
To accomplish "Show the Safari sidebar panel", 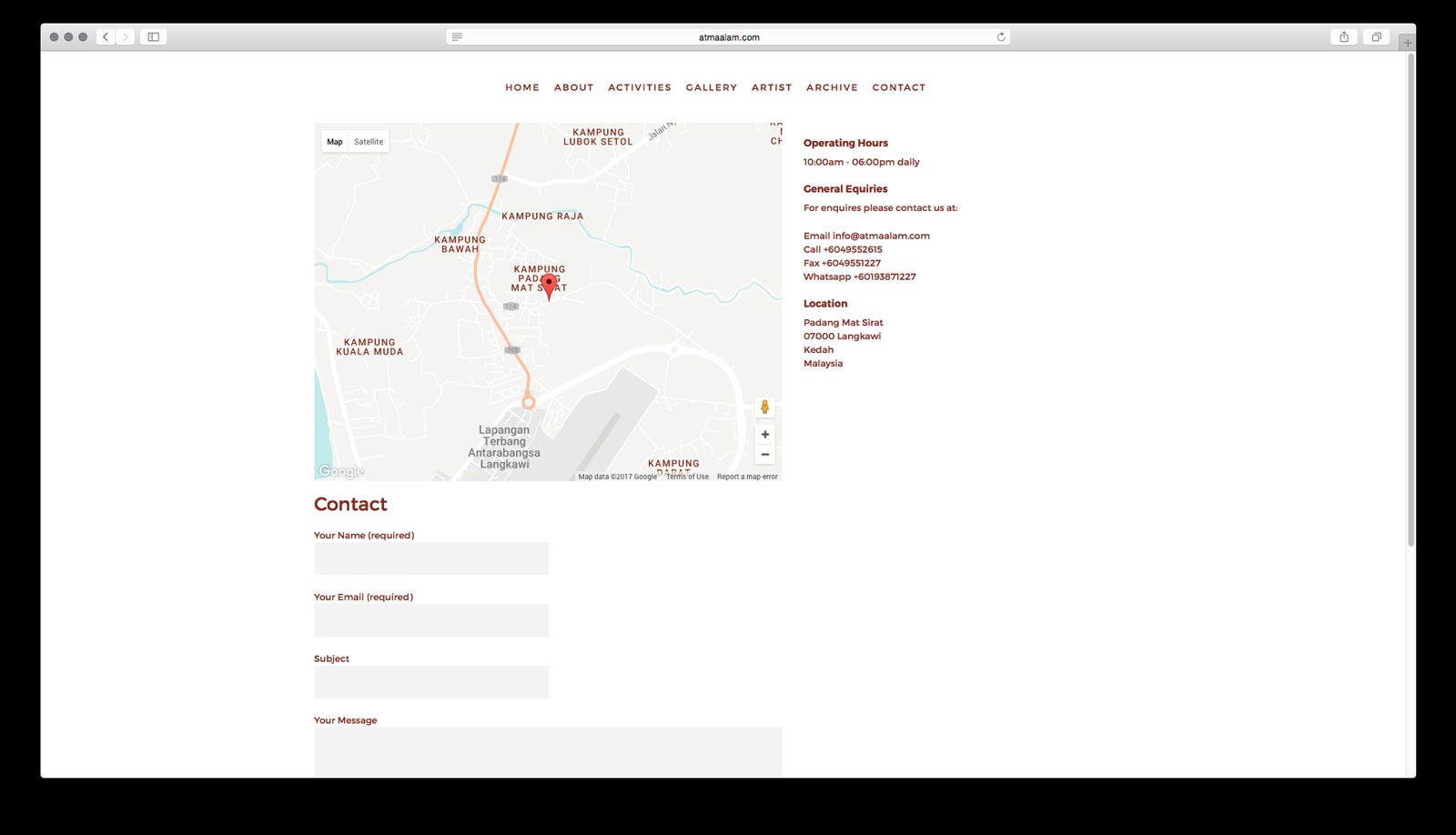I will [153, 37].
